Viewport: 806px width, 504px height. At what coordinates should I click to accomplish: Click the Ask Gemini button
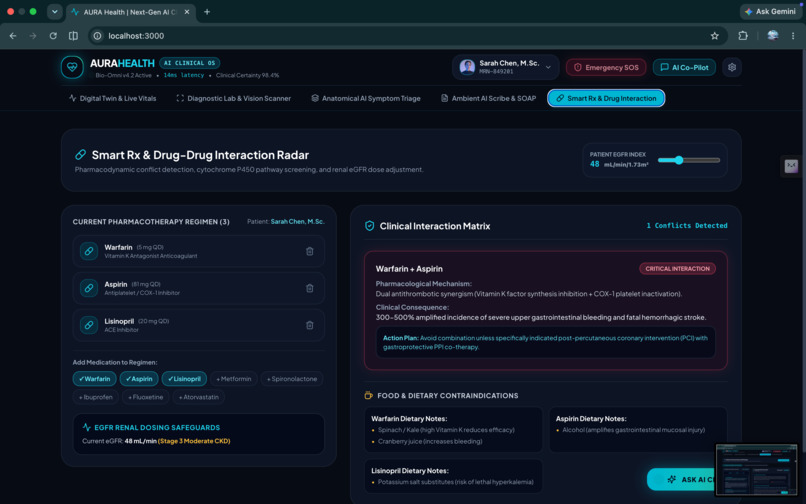[x=770, y=11]
